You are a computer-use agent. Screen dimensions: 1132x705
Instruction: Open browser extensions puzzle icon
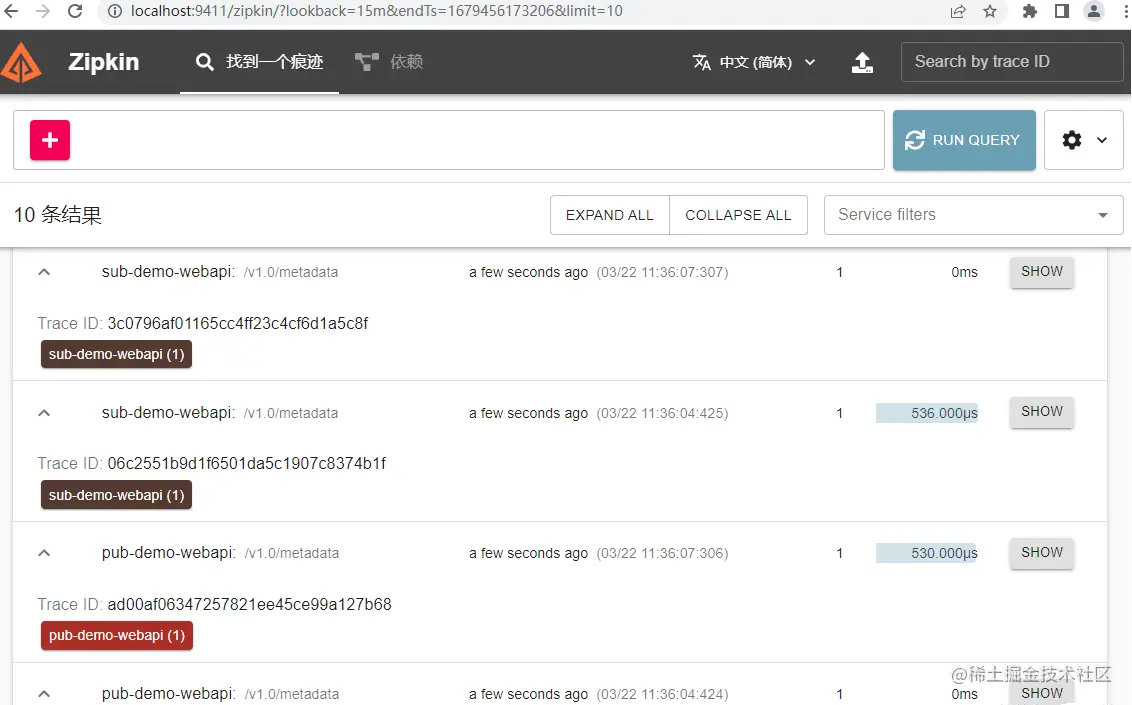tap(1030, 11)
